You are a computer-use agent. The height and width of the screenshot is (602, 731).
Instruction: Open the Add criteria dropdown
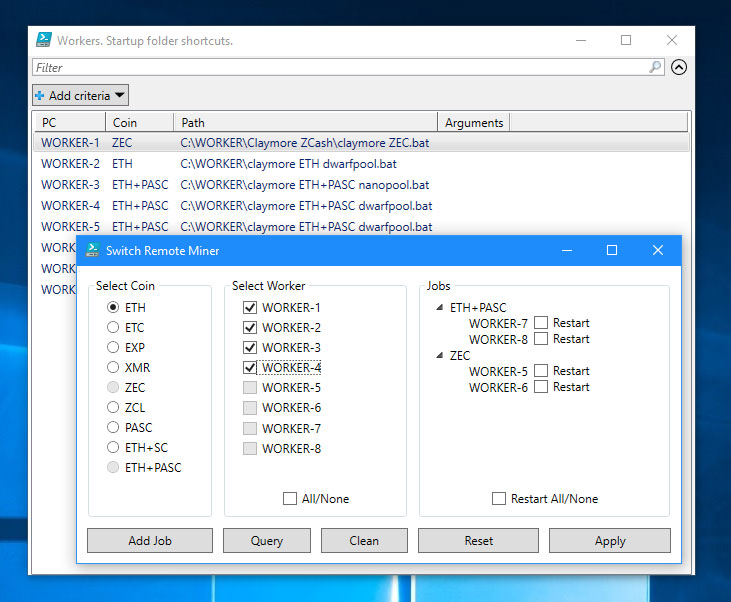(80, 95)
